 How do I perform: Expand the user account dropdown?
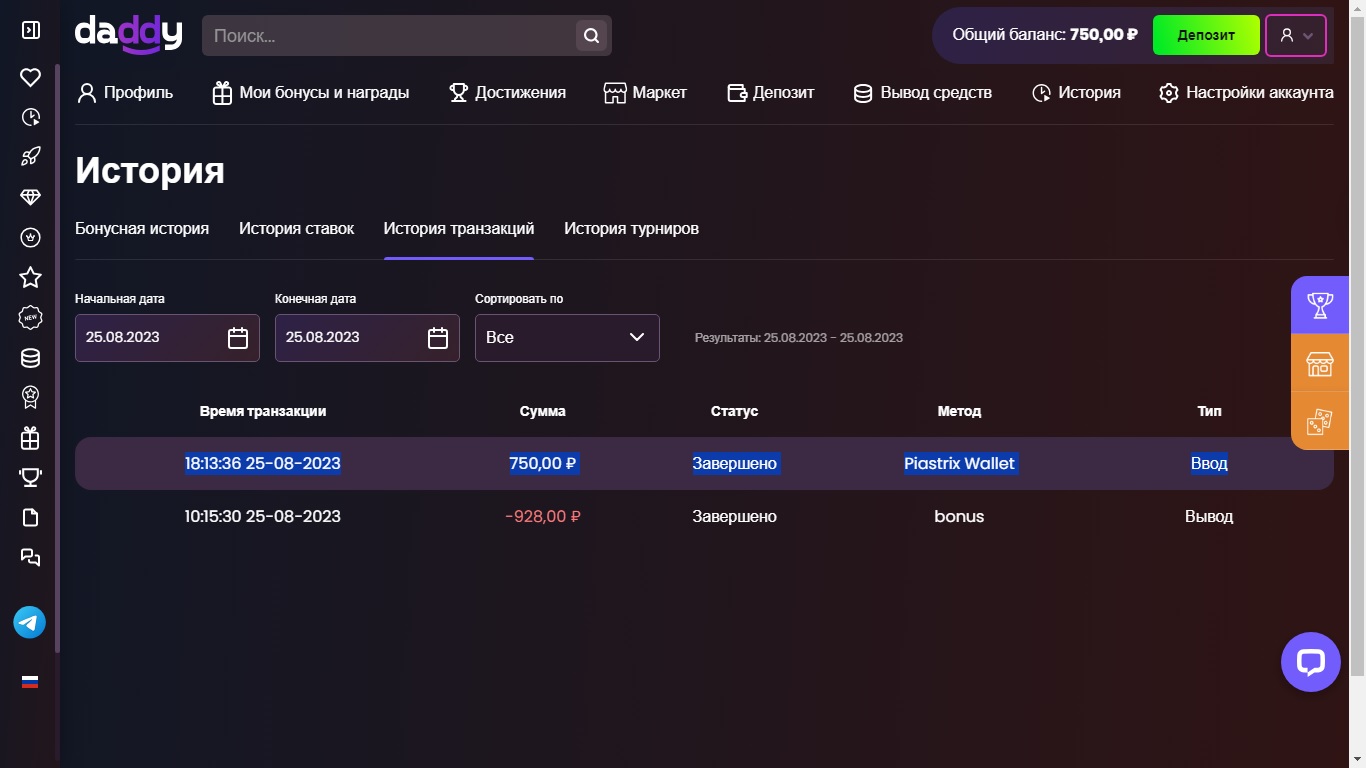coord(1296,35)
